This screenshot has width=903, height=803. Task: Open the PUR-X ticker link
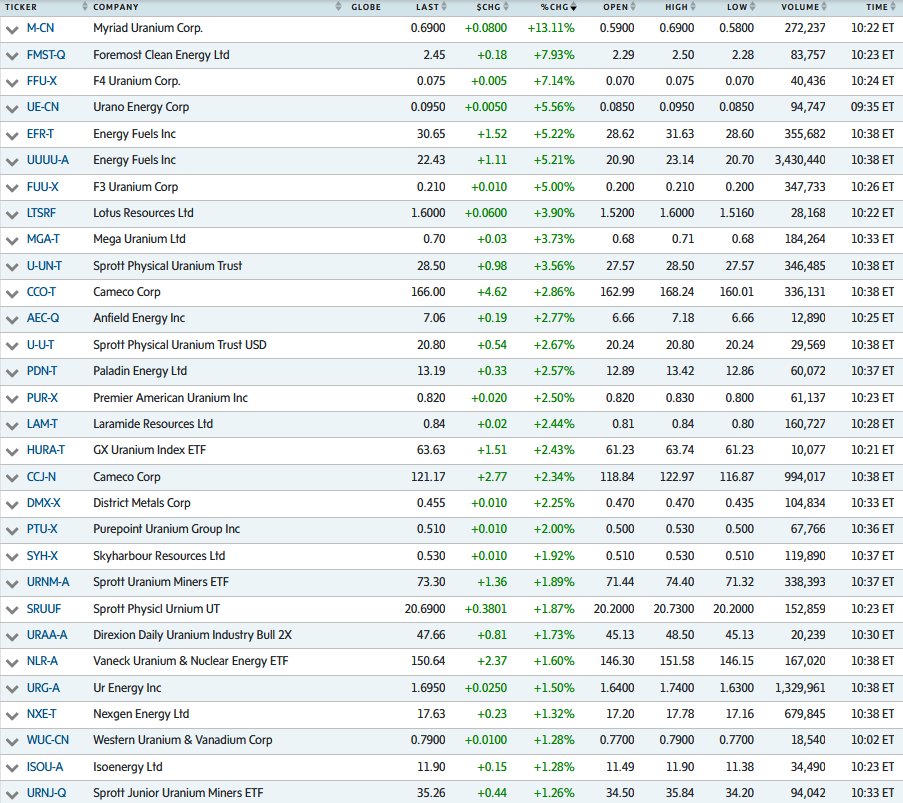[42, 397]
